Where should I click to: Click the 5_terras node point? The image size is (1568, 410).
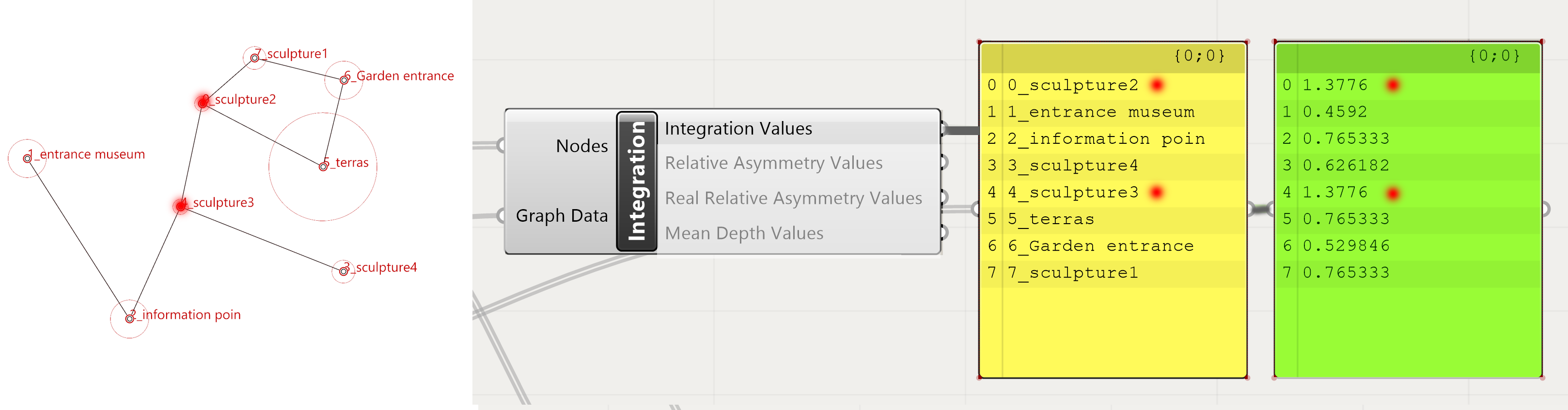pos(323,166)
